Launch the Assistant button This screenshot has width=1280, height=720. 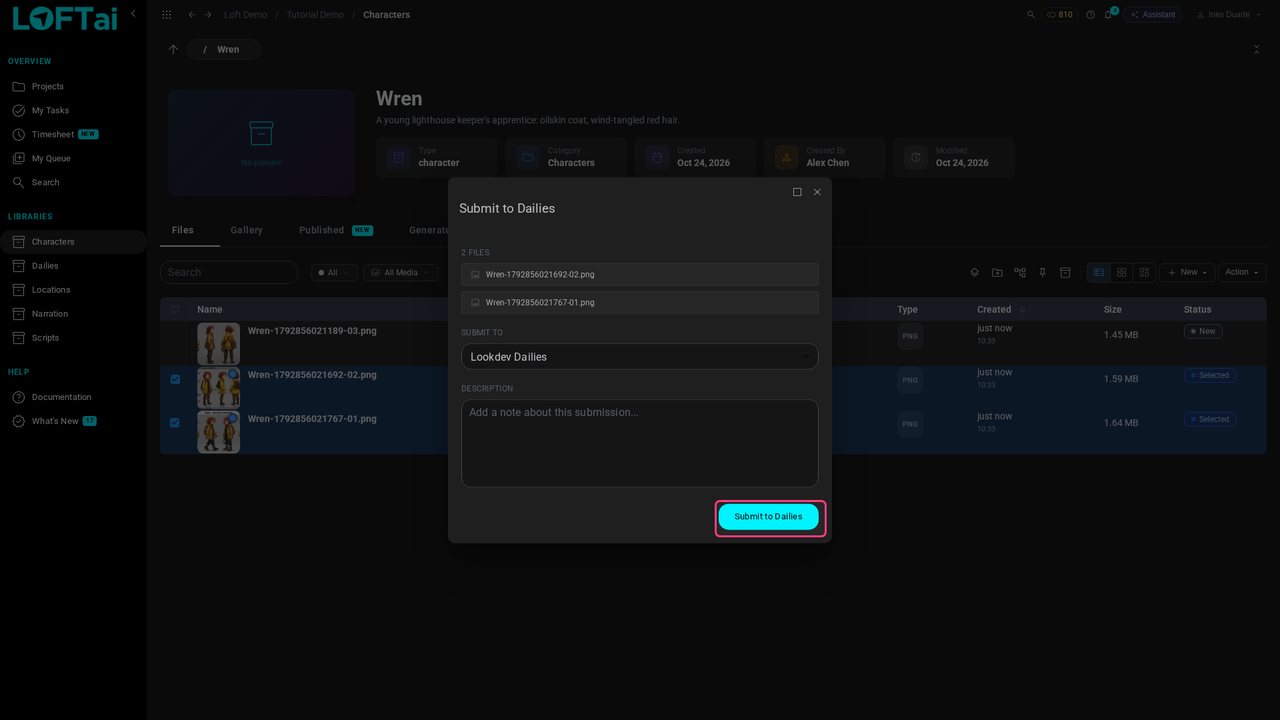click(1153, 15)
